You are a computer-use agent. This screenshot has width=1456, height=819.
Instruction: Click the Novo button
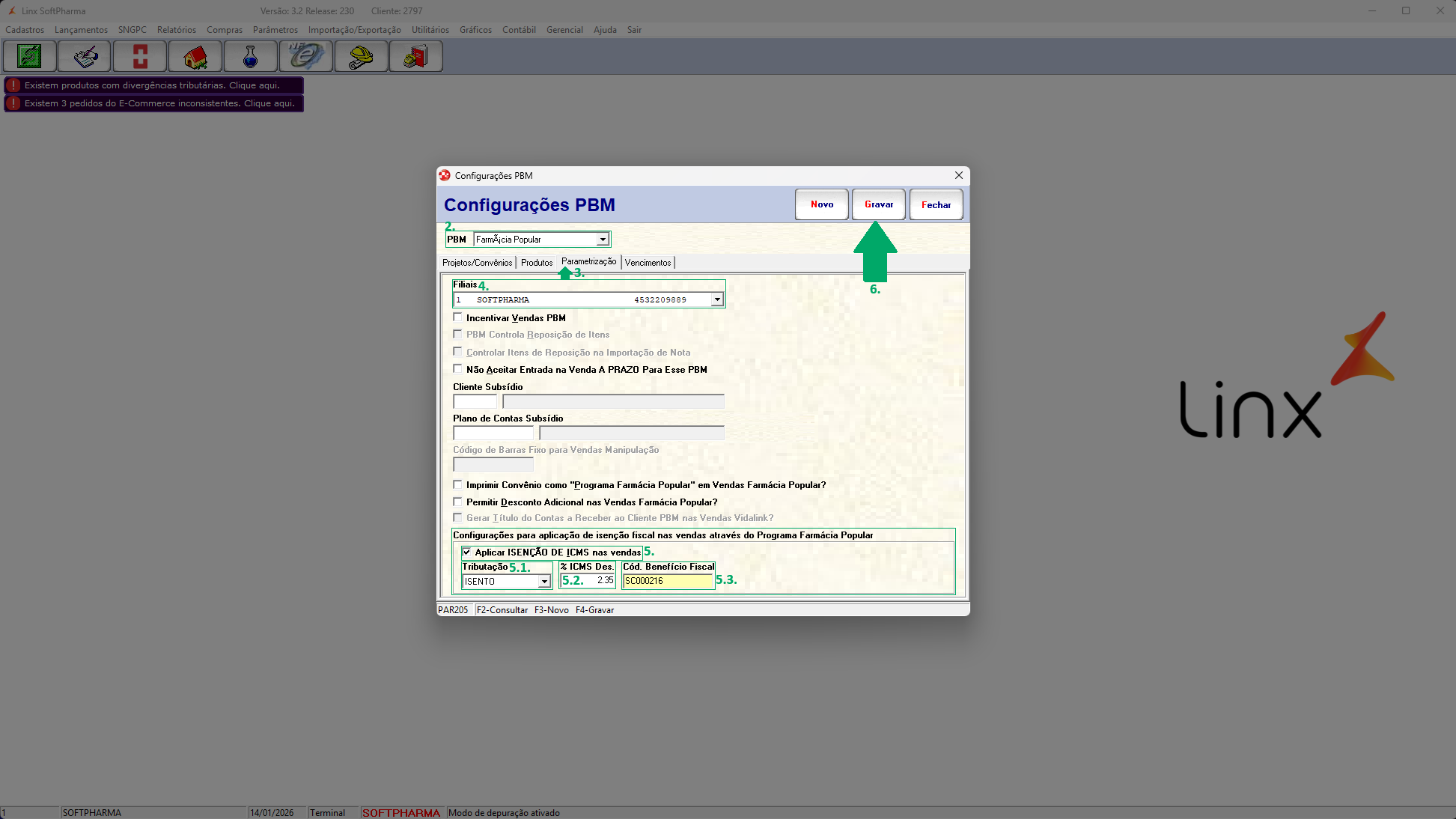(821, 204)
